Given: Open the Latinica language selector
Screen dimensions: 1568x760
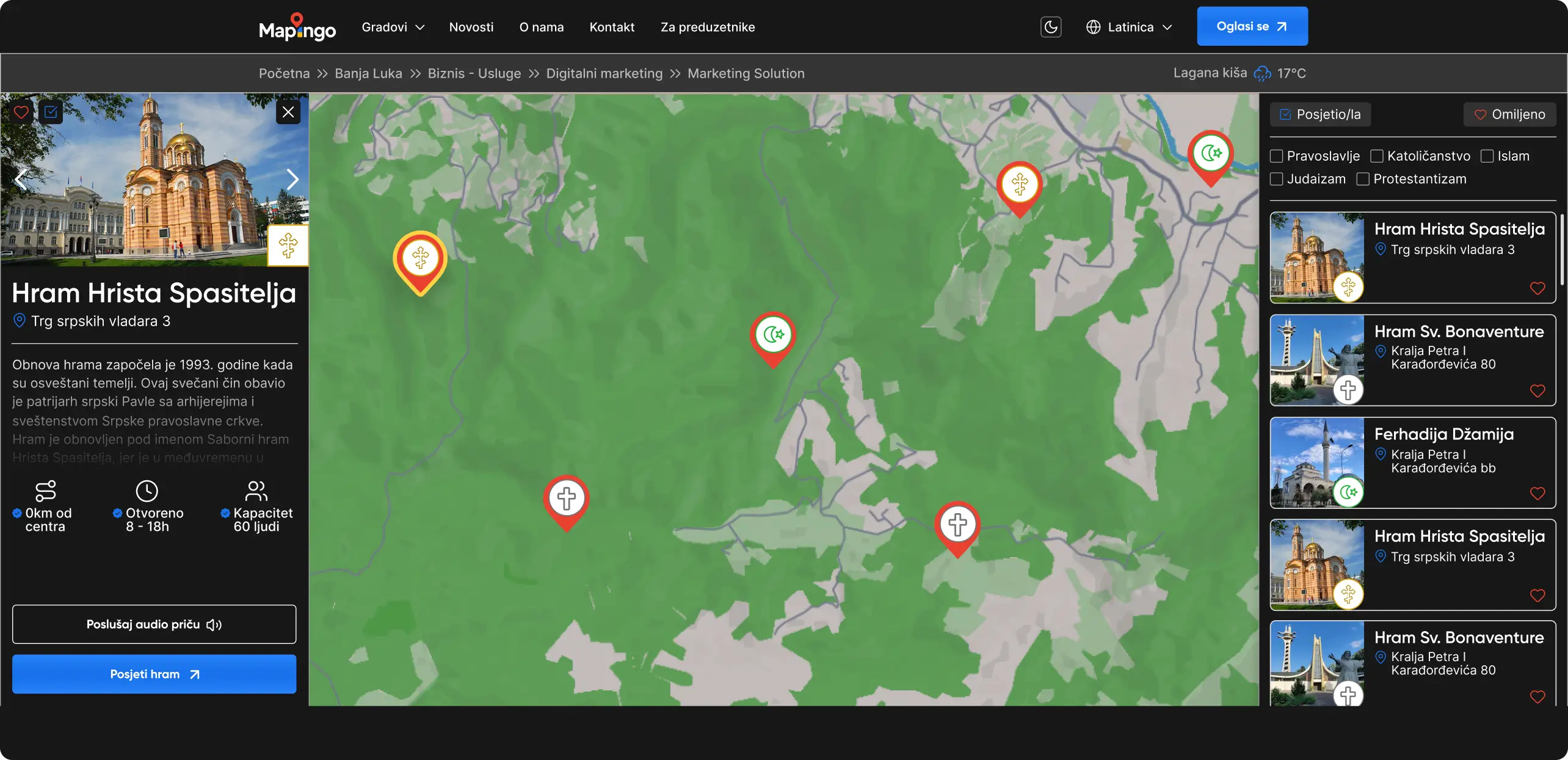Looking at the screenshot, I should coord(1130,27).
